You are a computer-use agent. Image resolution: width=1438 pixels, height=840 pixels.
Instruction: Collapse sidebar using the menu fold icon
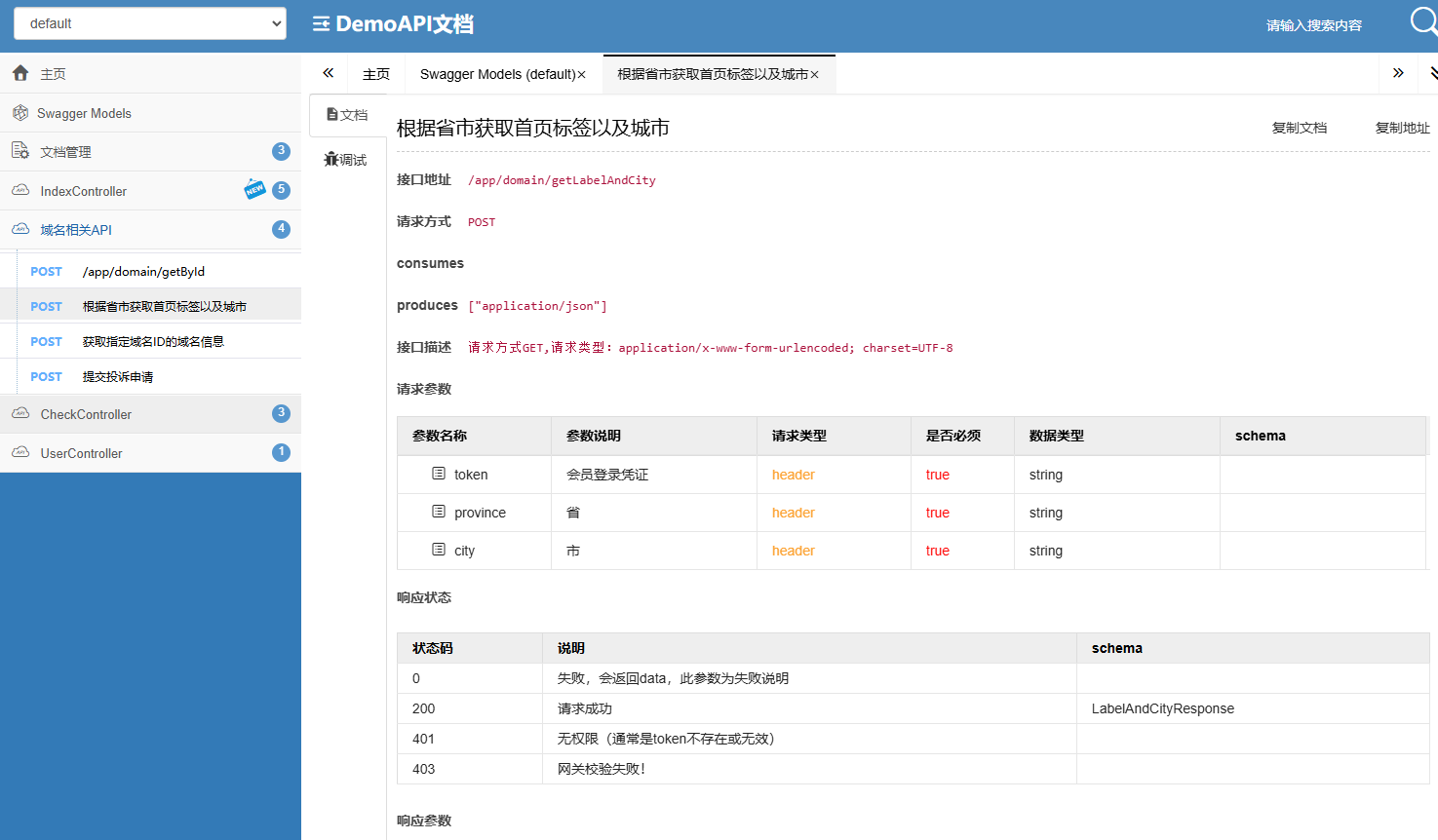pos(321,24)
